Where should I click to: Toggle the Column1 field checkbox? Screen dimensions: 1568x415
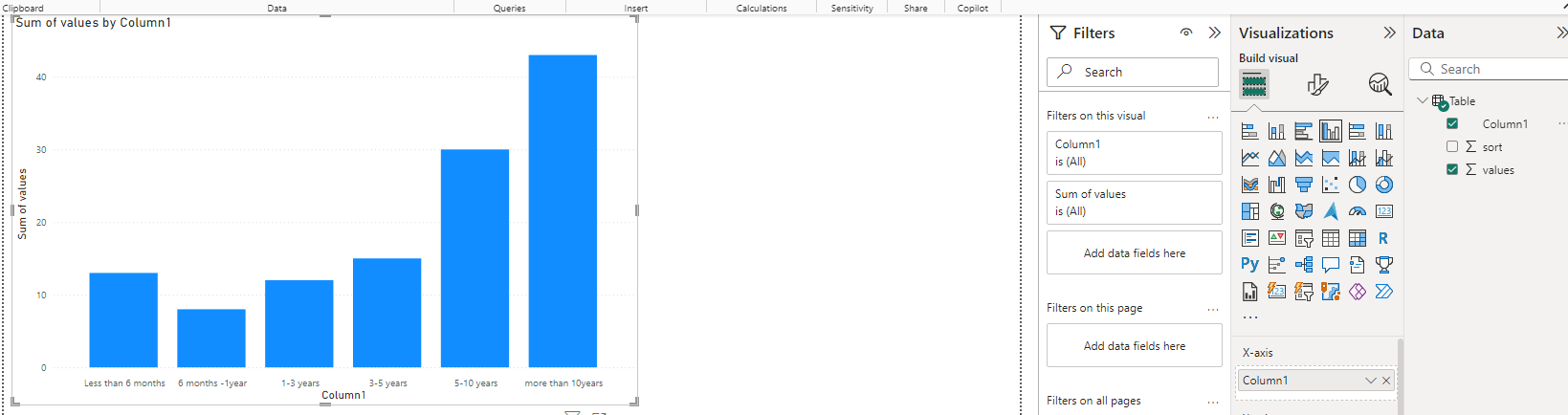pyautogui.click(x=1452, y=123)
